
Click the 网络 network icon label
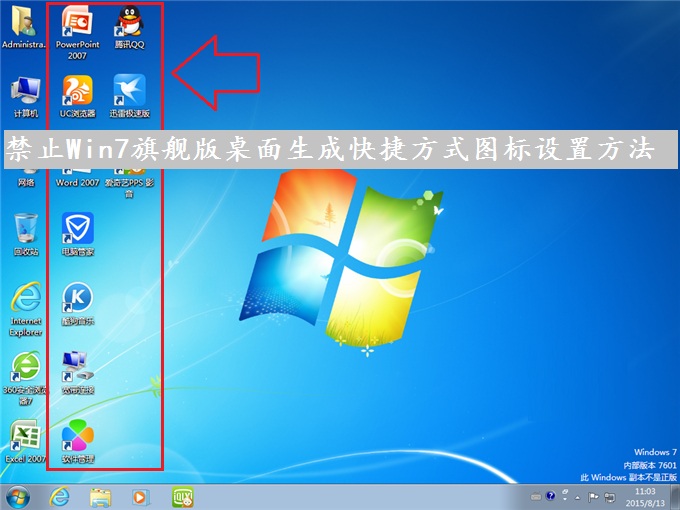pos(26,183)
